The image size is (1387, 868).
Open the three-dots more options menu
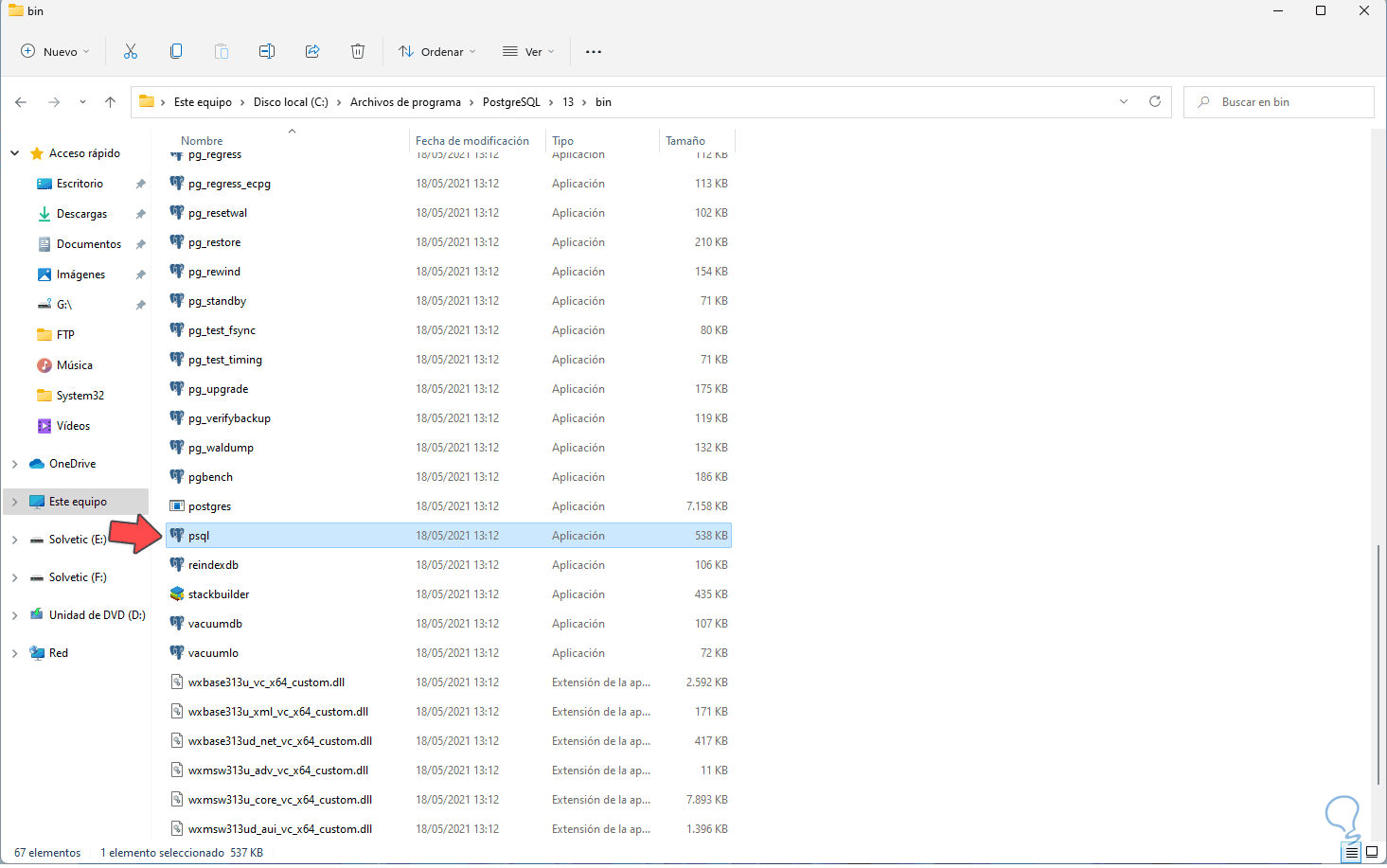coord(594,51)
